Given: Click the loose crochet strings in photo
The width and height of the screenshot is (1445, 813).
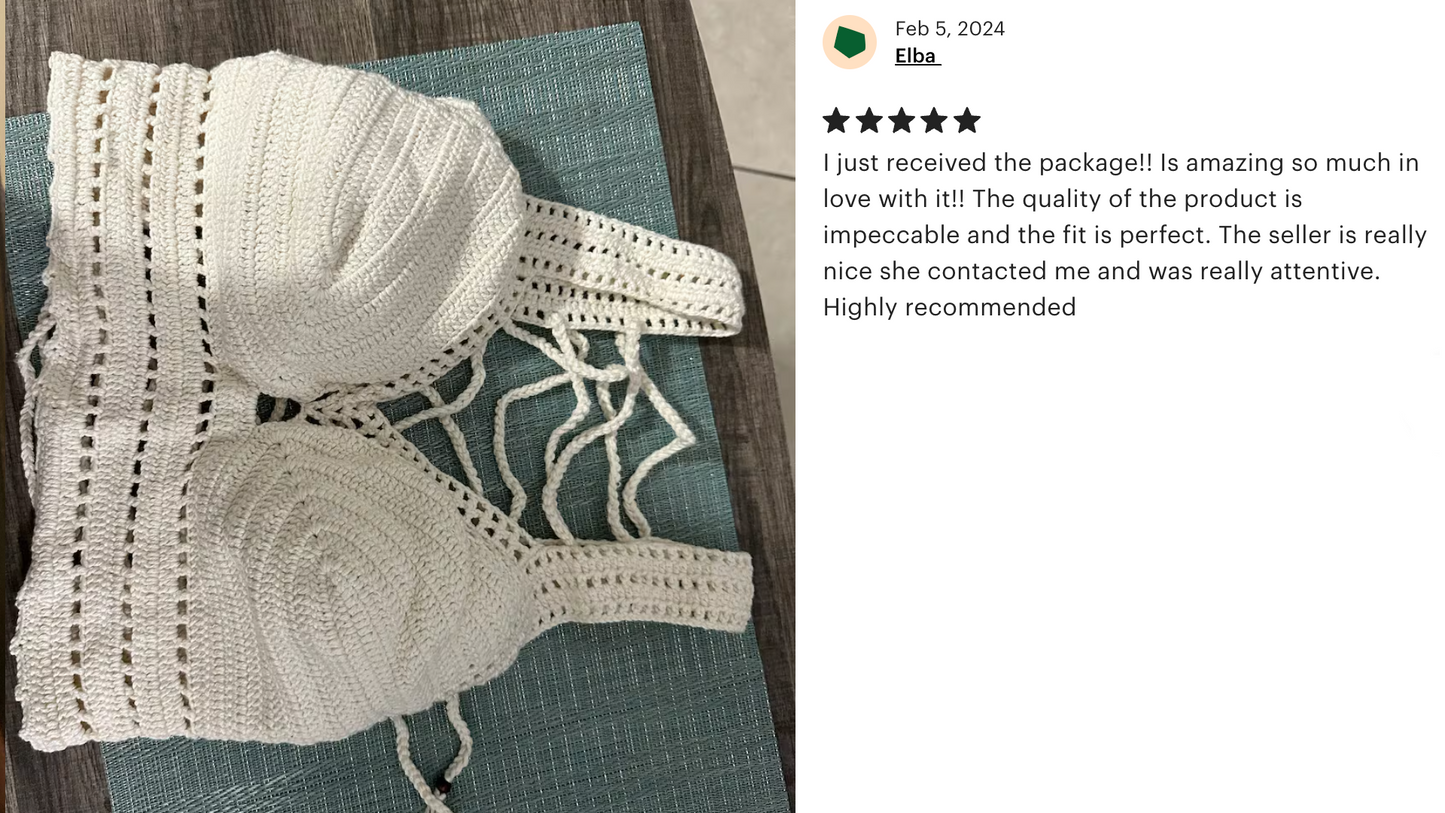Looking at the screenshot, I should click(x=560, y=430).
